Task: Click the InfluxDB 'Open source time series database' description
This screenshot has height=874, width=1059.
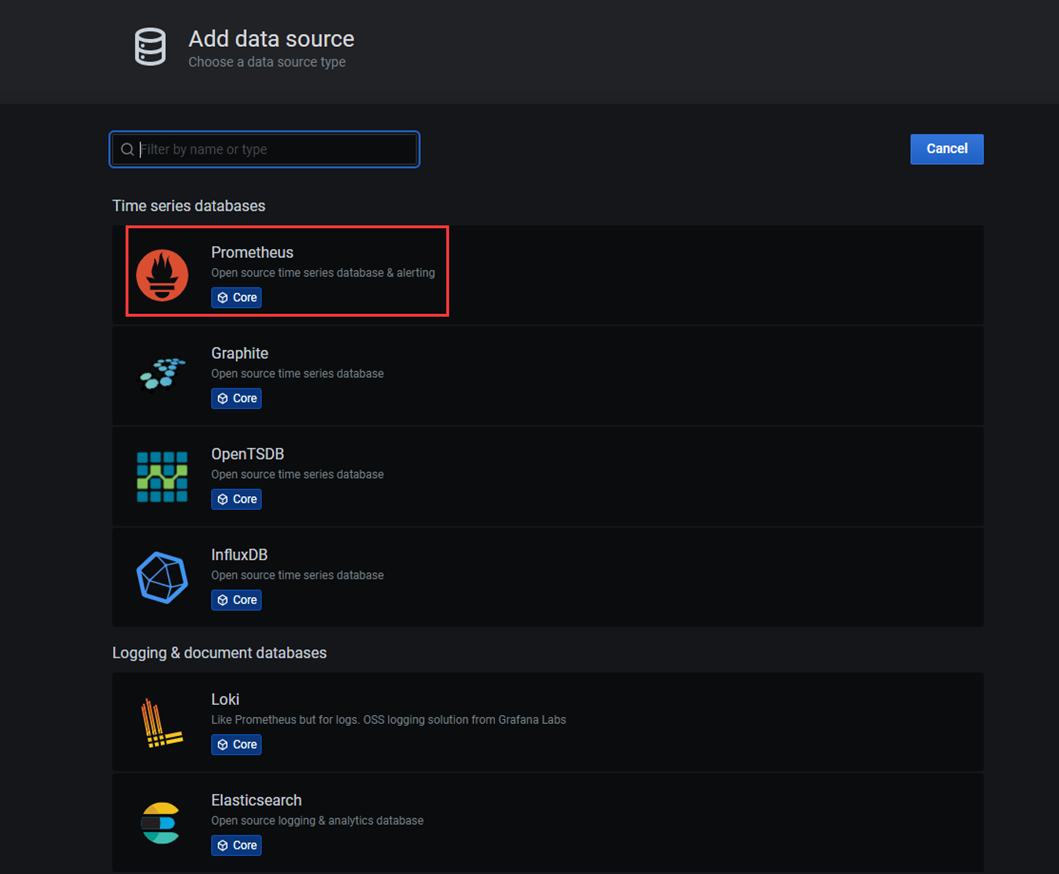Action: tap(297, 575)
